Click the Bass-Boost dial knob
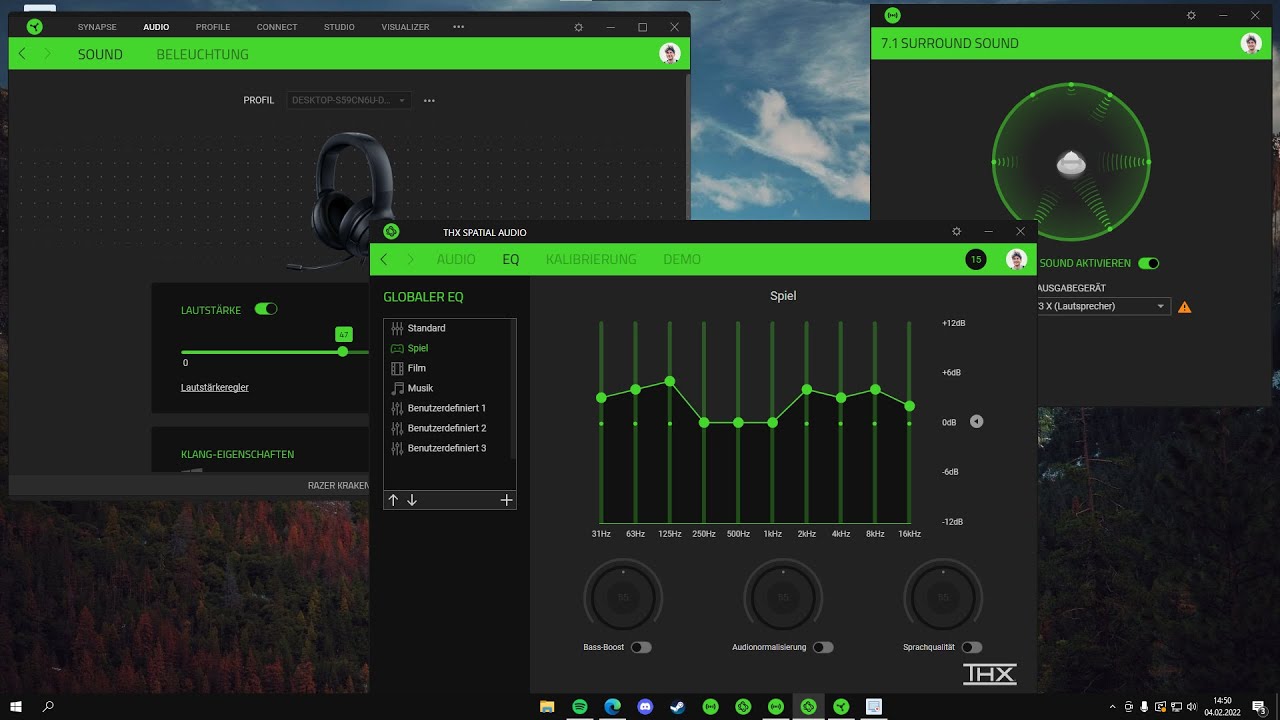 623,598
